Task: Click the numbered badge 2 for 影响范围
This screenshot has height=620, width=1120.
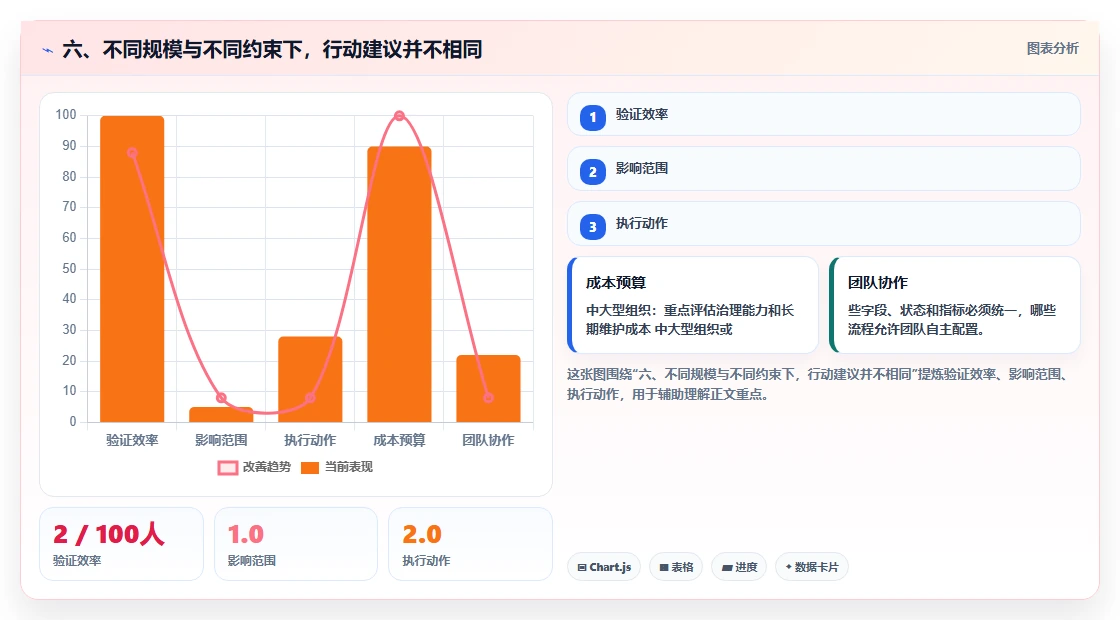Action: point(593,171)
